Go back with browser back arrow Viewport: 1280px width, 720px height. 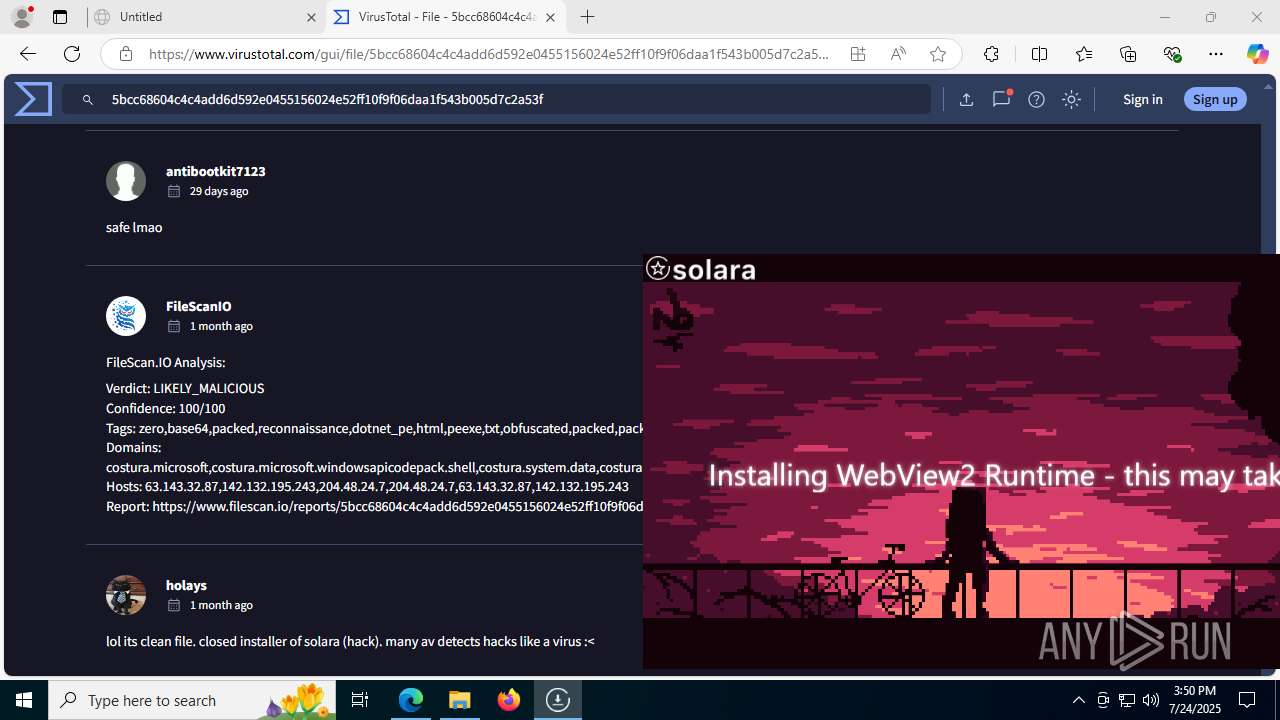click(27, 54)
